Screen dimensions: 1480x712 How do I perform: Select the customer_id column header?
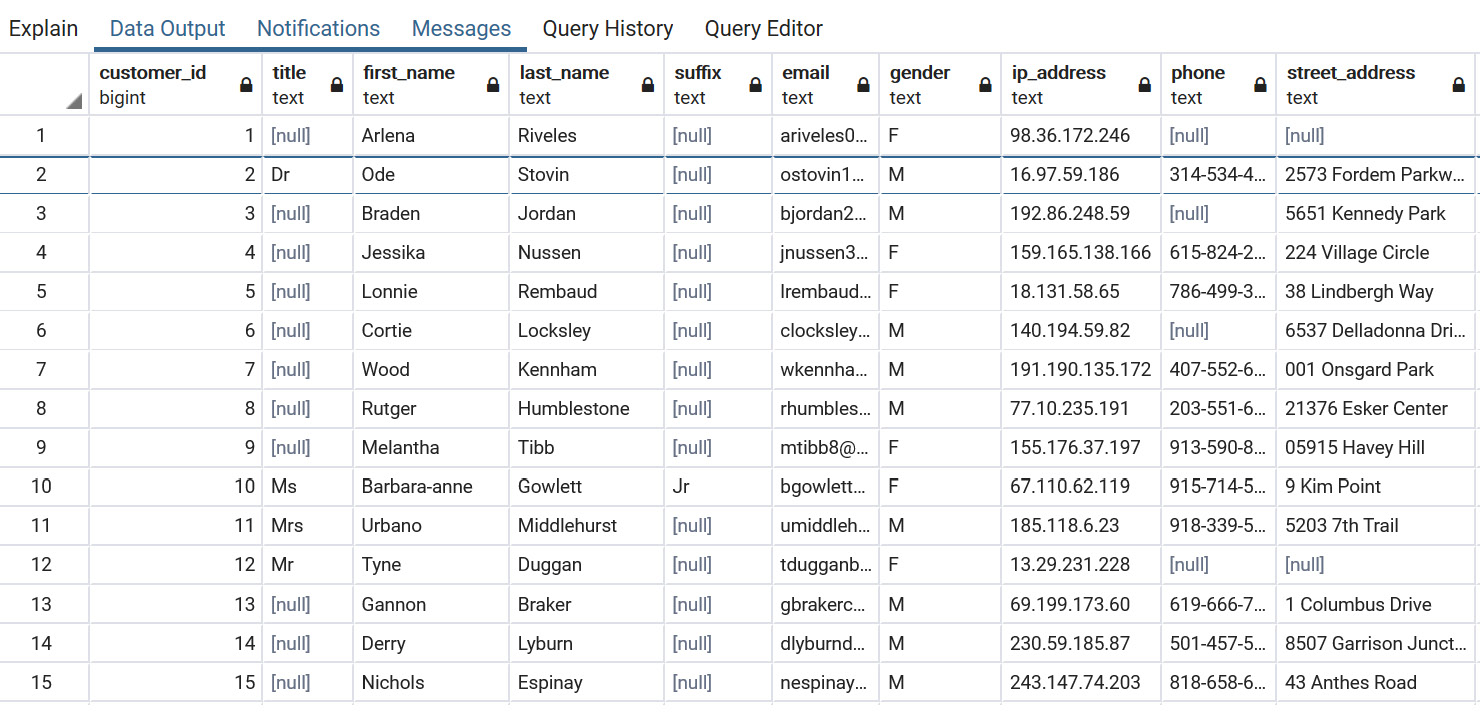pyautogui.click(x=176, y=85)
